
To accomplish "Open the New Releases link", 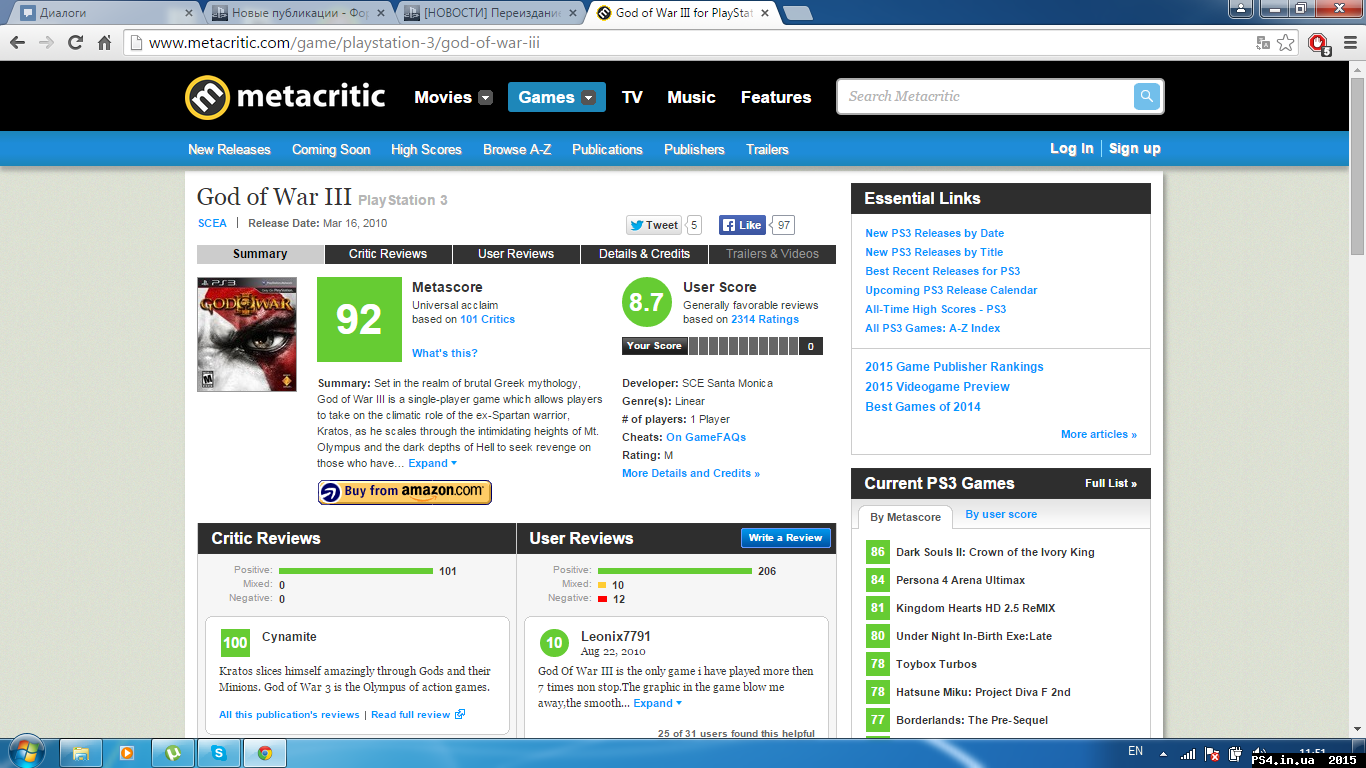I will click(229, 149).
